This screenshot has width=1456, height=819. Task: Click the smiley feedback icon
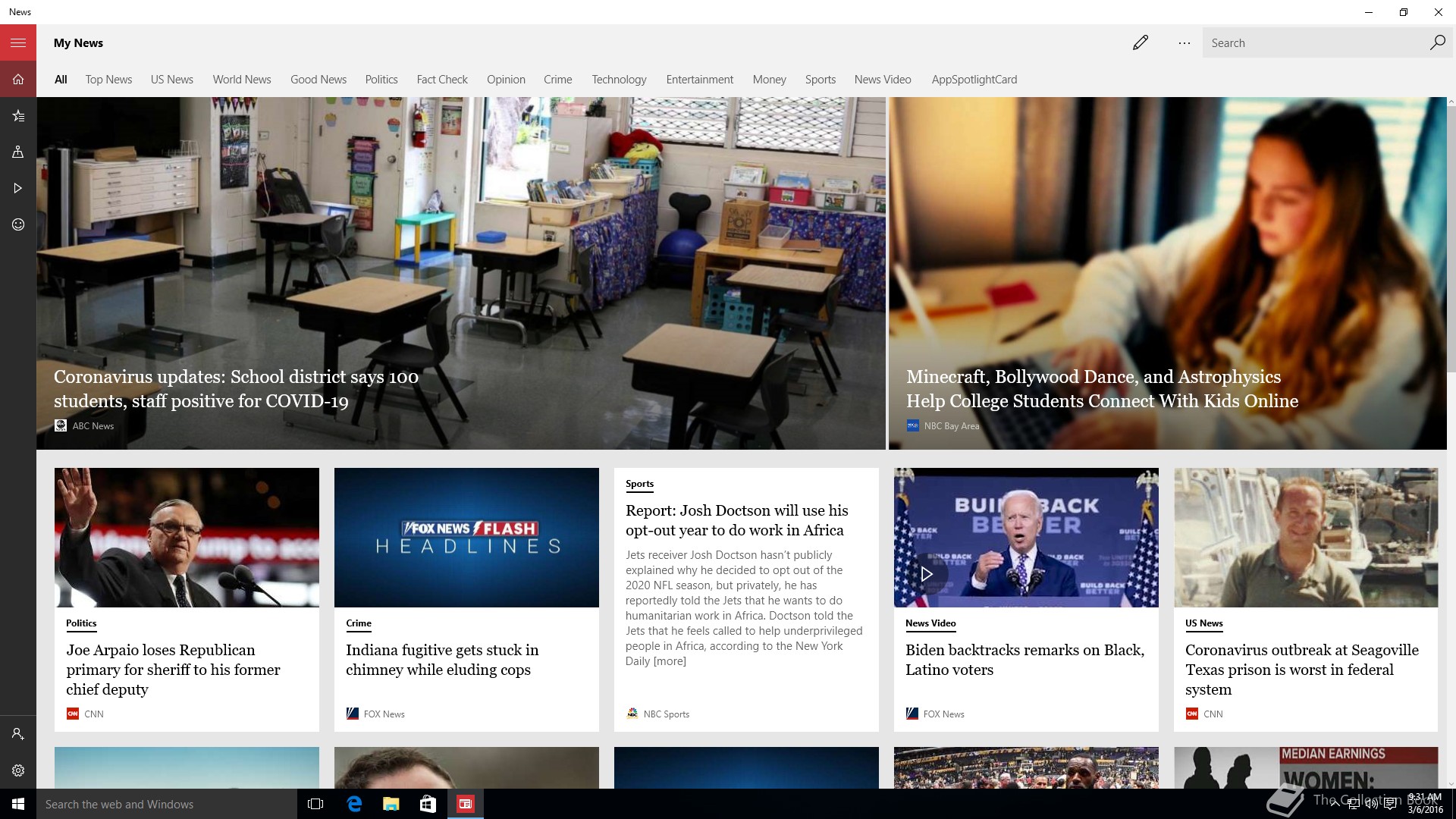(18, 224)
